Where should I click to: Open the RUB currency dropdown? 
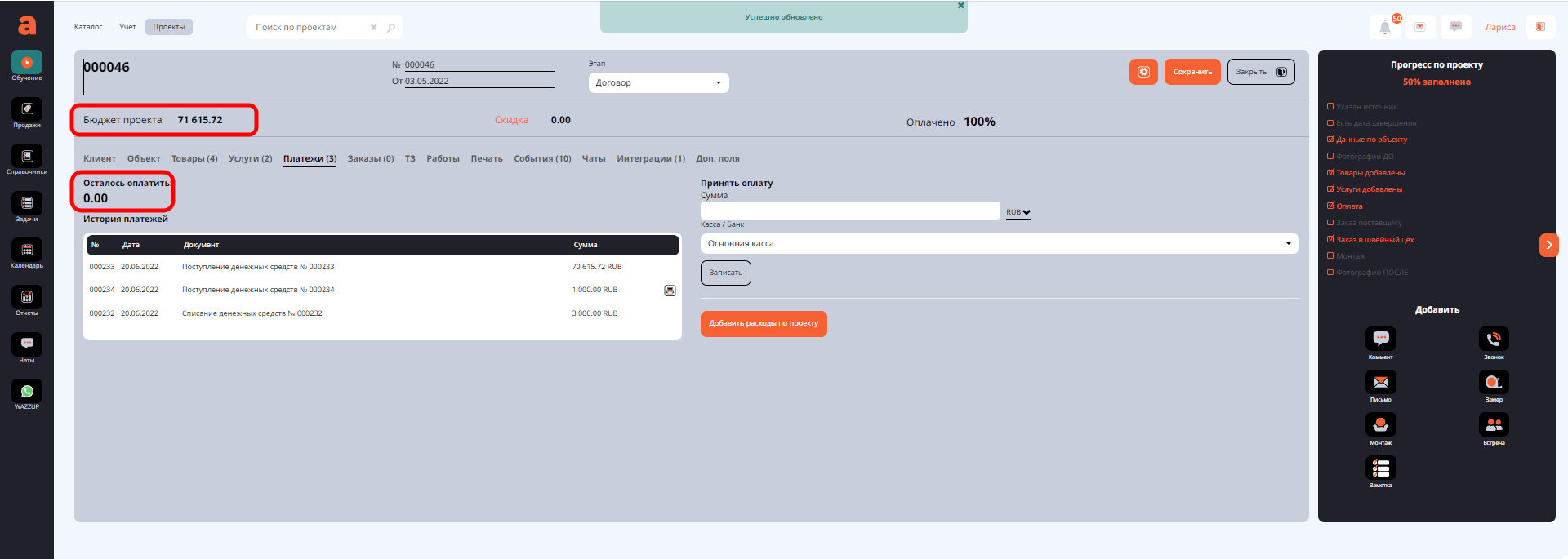1018,212
